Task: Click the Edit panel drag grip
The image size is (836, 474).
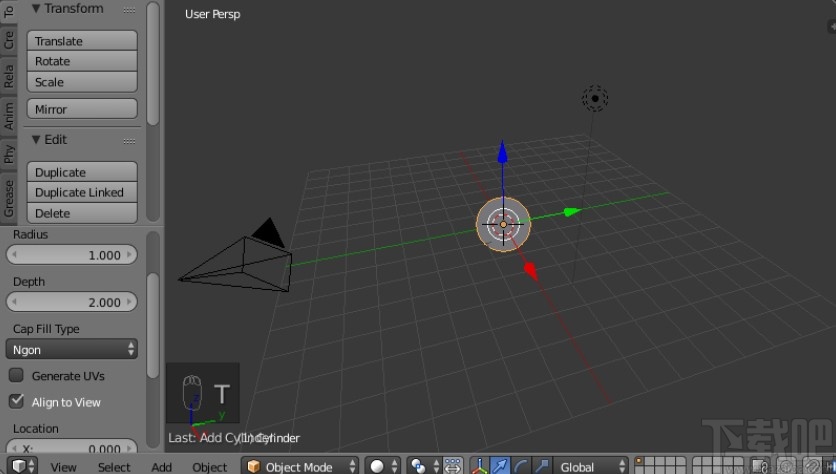Action: click(129, 141)
